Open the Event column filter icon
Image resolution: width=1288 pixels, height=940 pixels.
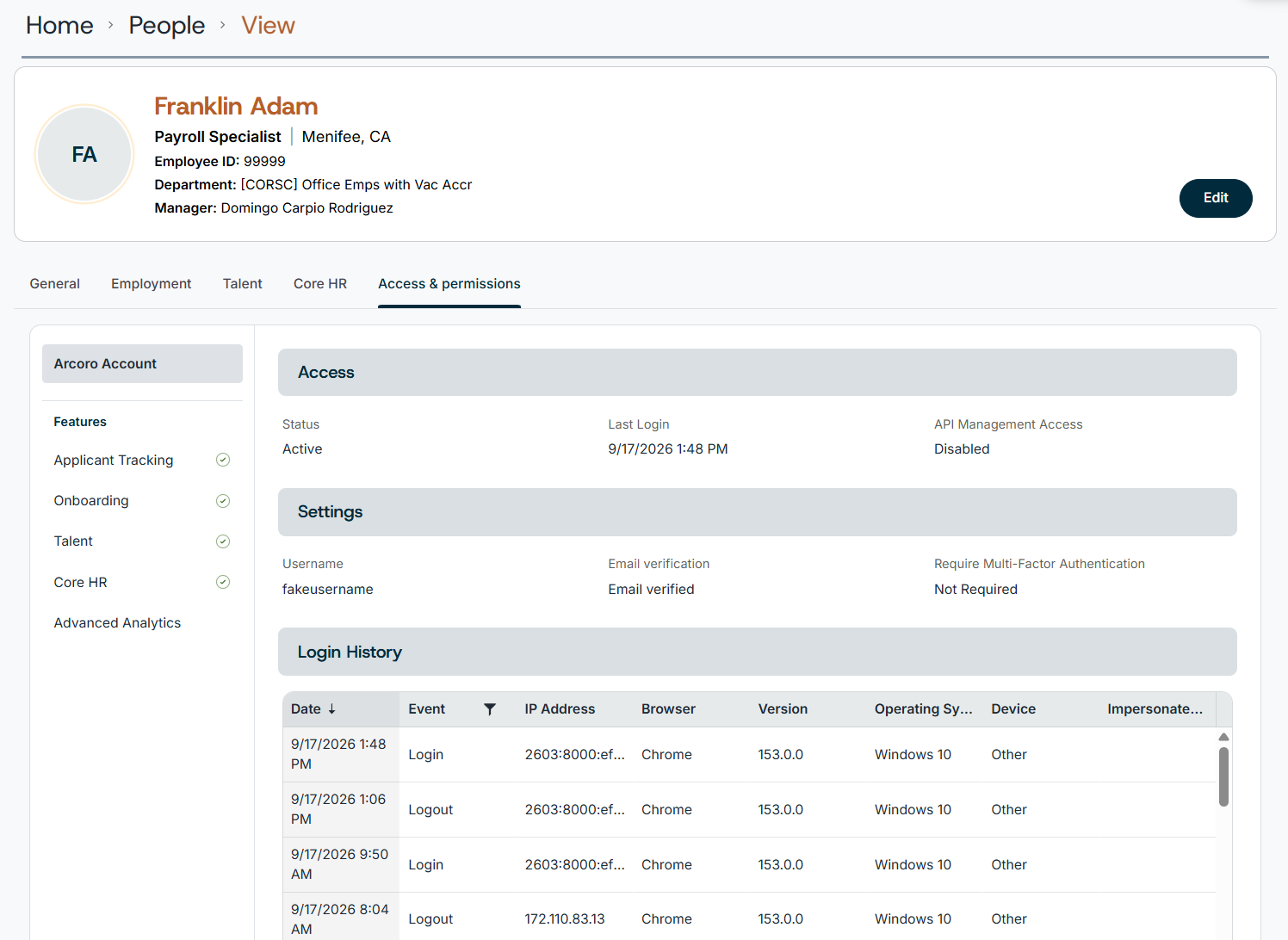coord(490,709)
